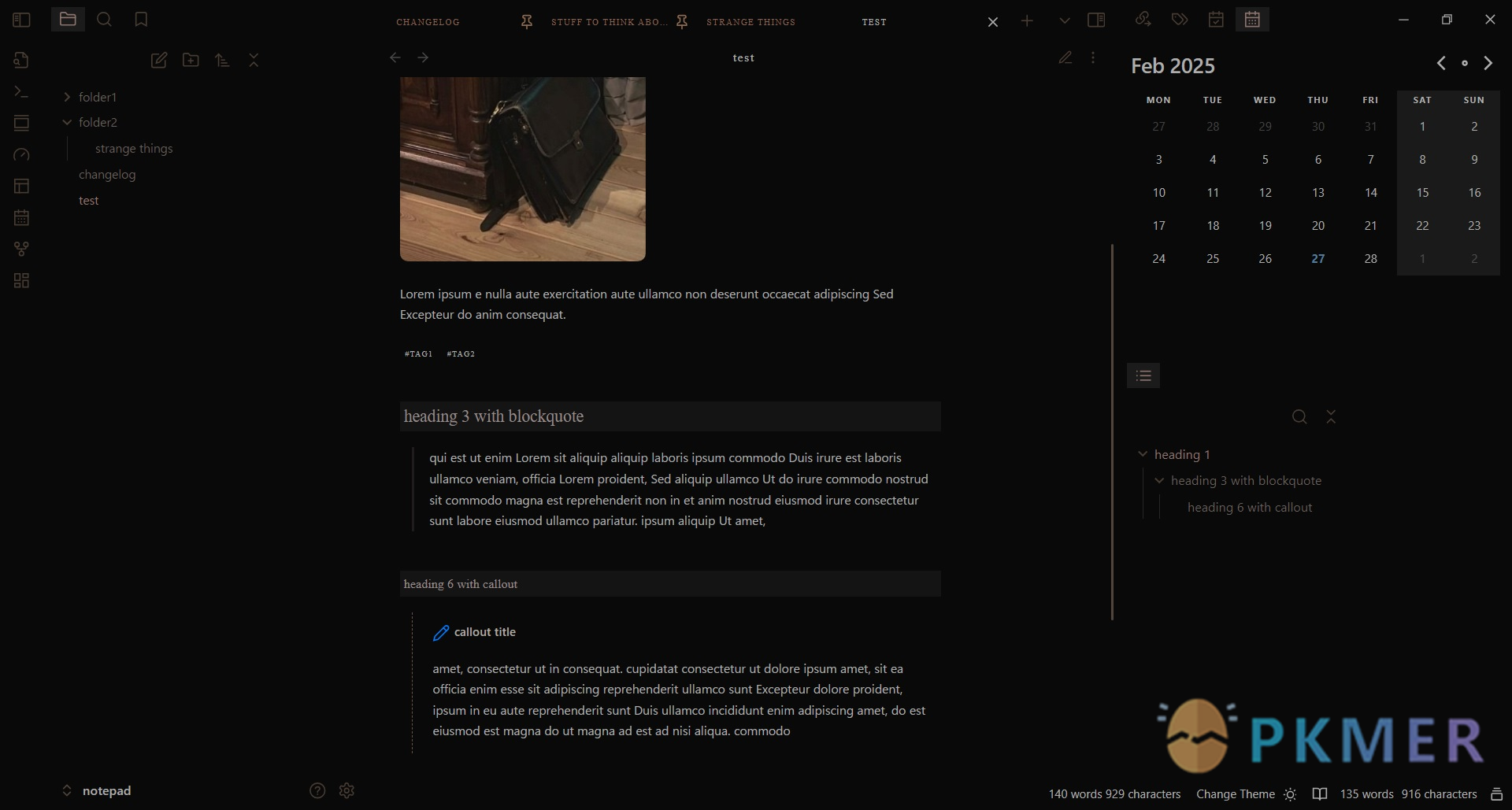Switch theme with the sun icon
Viewport: 1512px width, 810px height.
[1289, 794]
